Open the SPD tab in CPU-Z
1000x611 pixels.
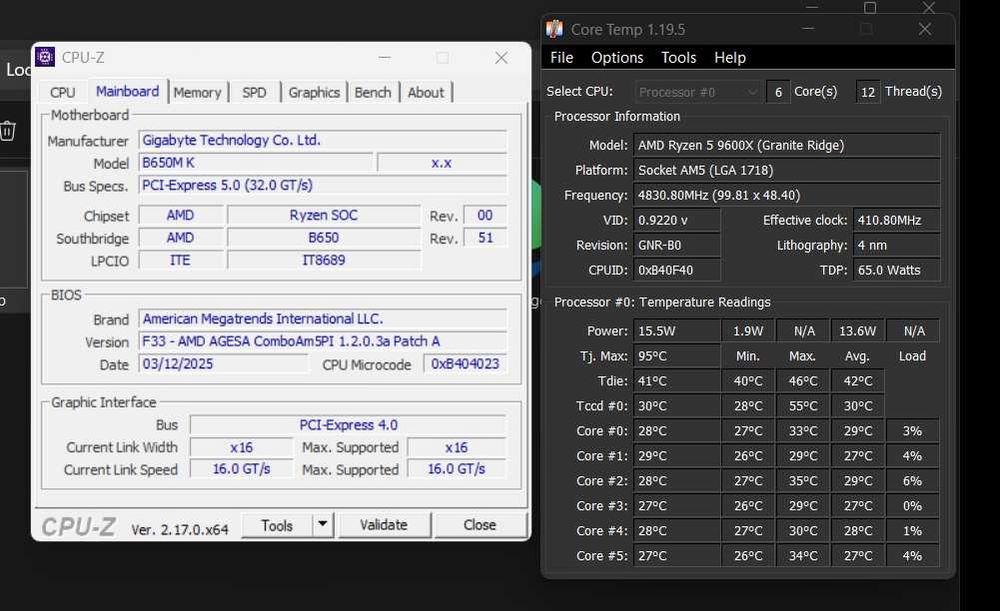coord(254,92)
